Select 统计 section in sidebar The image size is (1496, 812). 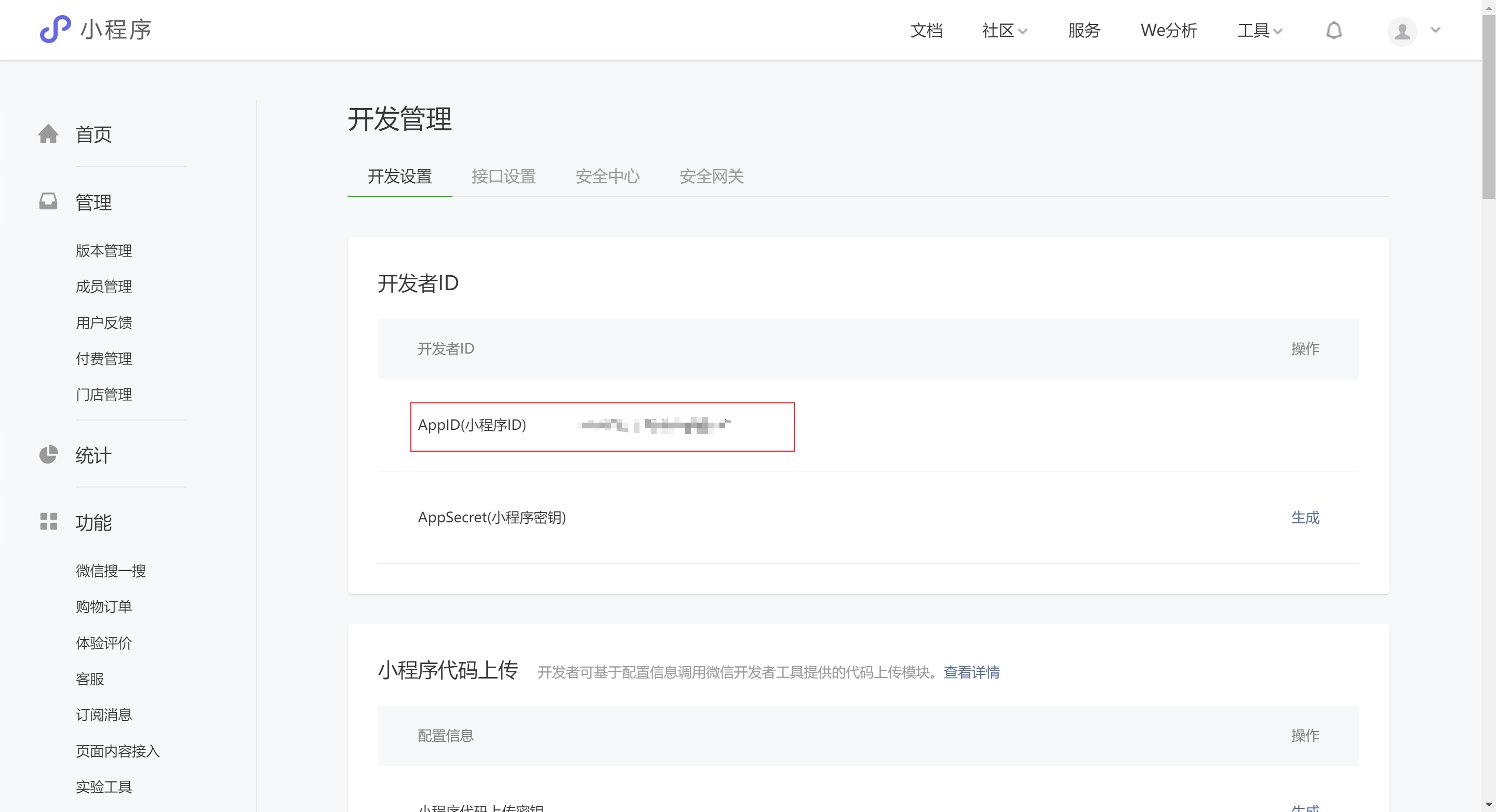(94, 456)
